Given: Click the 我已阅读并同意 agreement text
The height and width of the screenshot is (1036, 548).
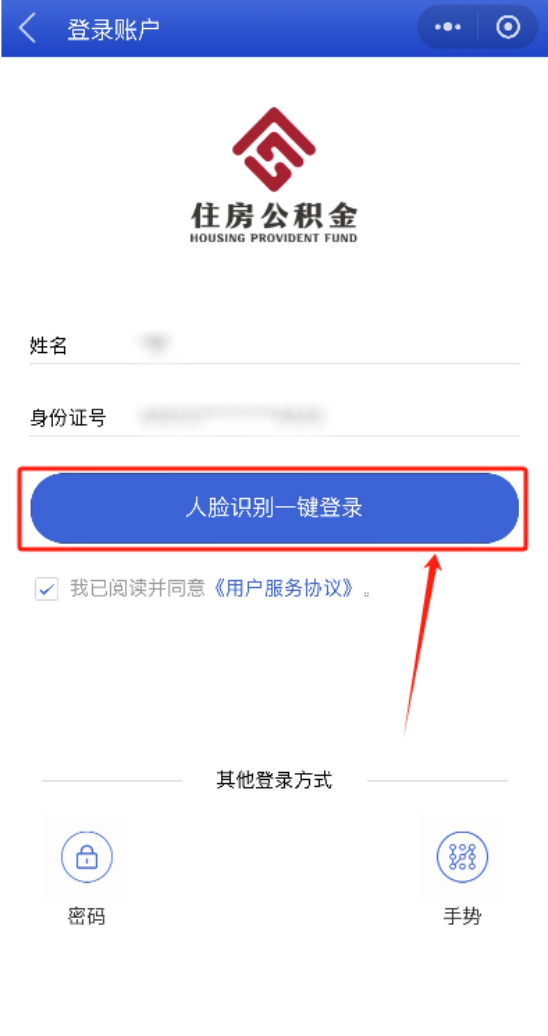Looking at the screenshot, I should (138, 589).
